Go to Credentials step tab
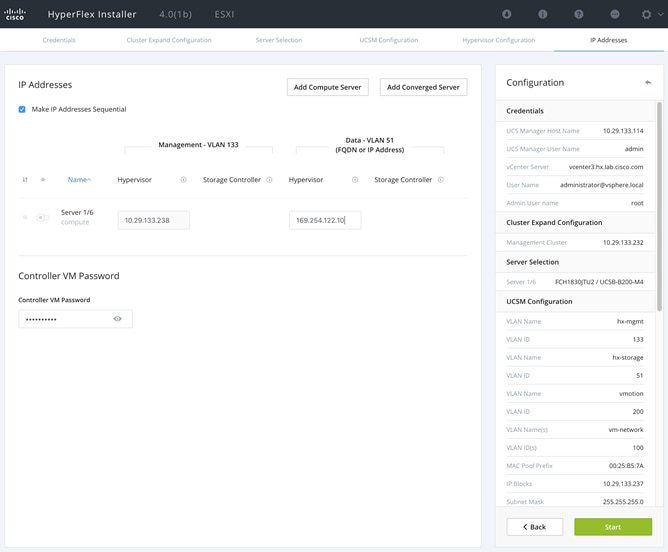 (x=59, y=40)
